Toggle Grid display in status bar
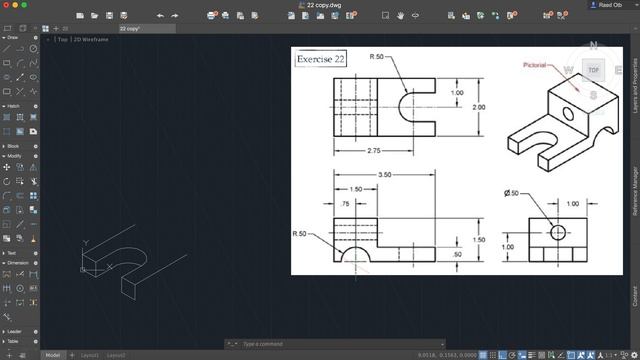 483,355
